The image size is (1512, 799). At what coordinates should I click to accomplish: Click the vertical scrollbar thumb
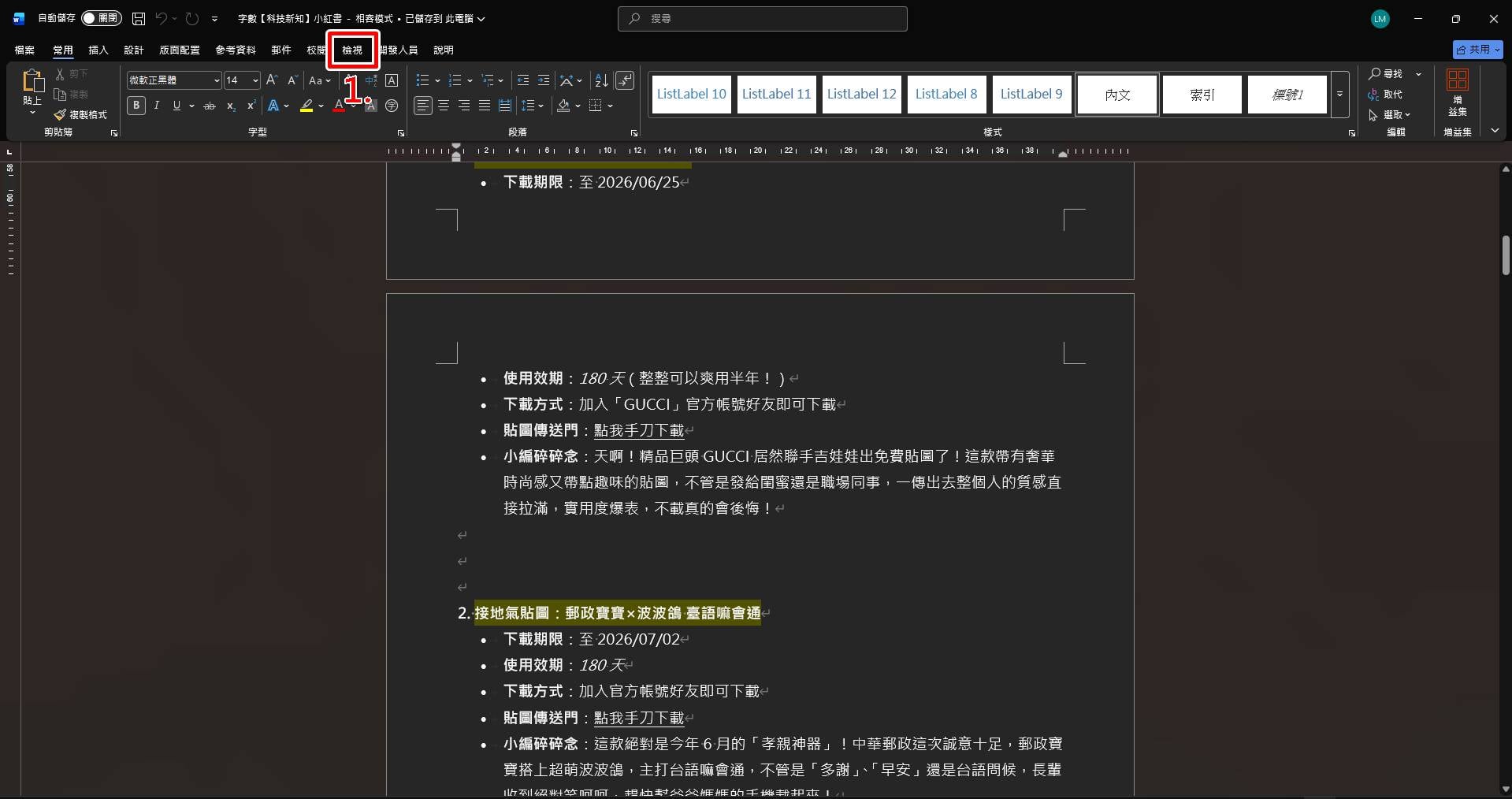pos(1506,256)
